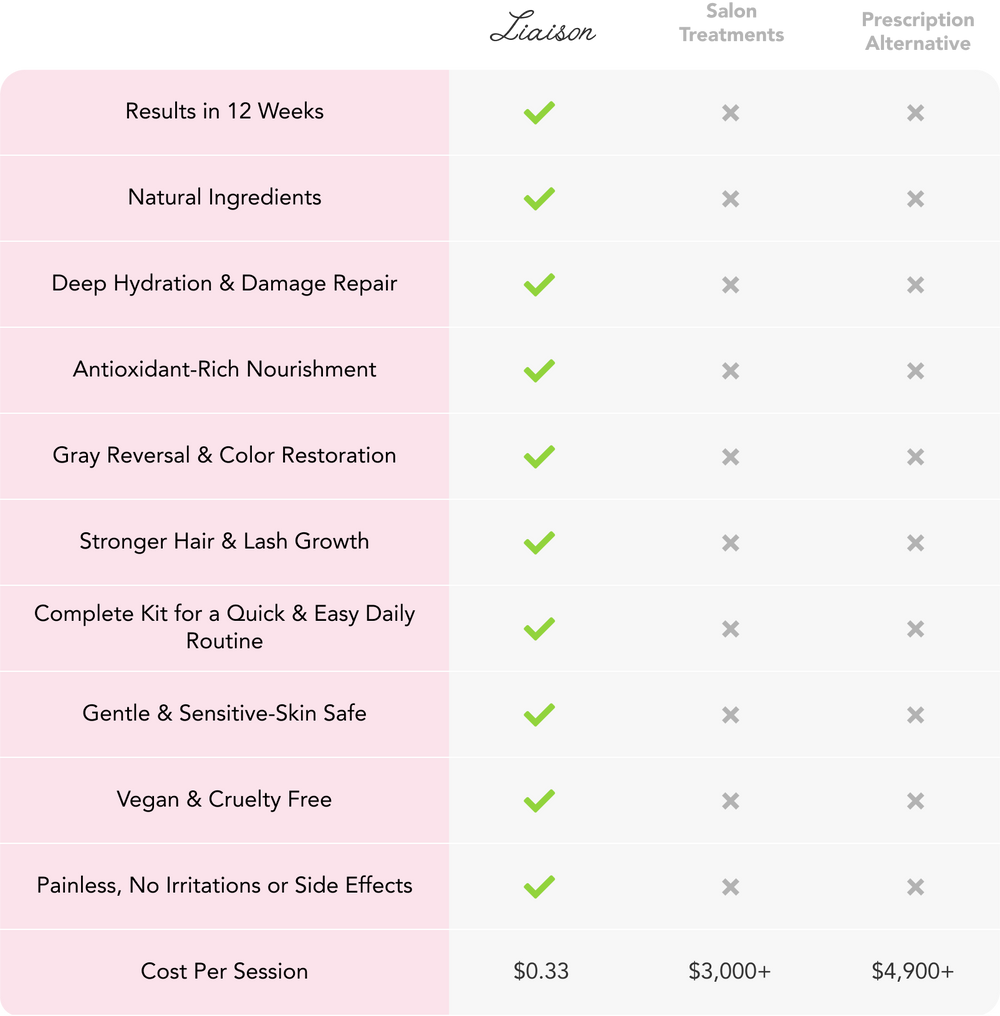1000x1016 pixels.
Task: Click the Painless, No Irritations or Side Effects label
Action: (224, 885)
